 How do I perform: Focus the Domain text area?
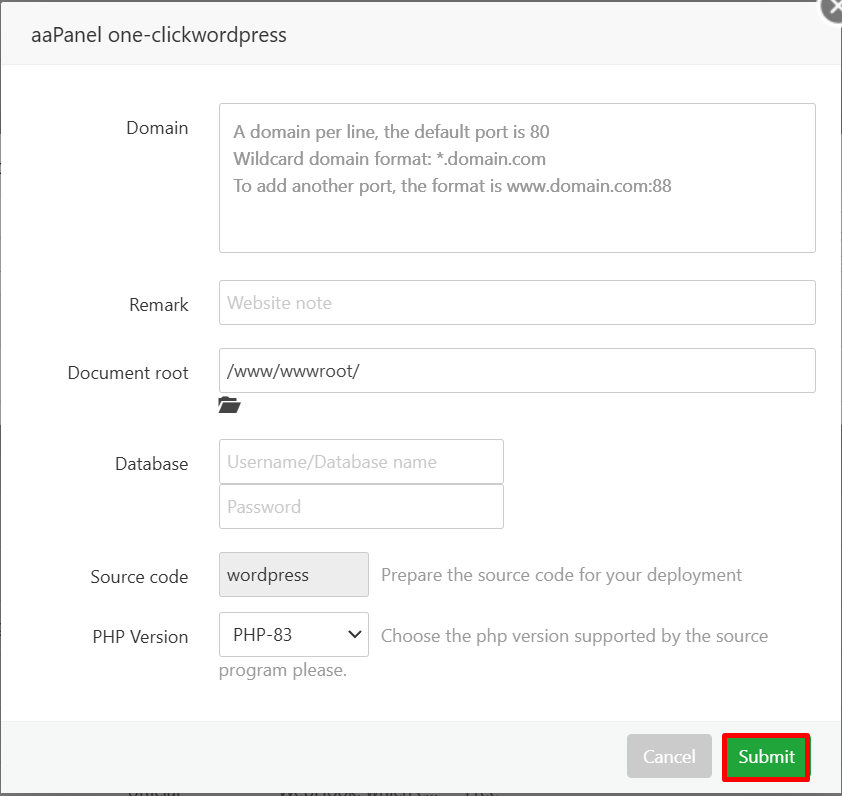pos(517,178)
